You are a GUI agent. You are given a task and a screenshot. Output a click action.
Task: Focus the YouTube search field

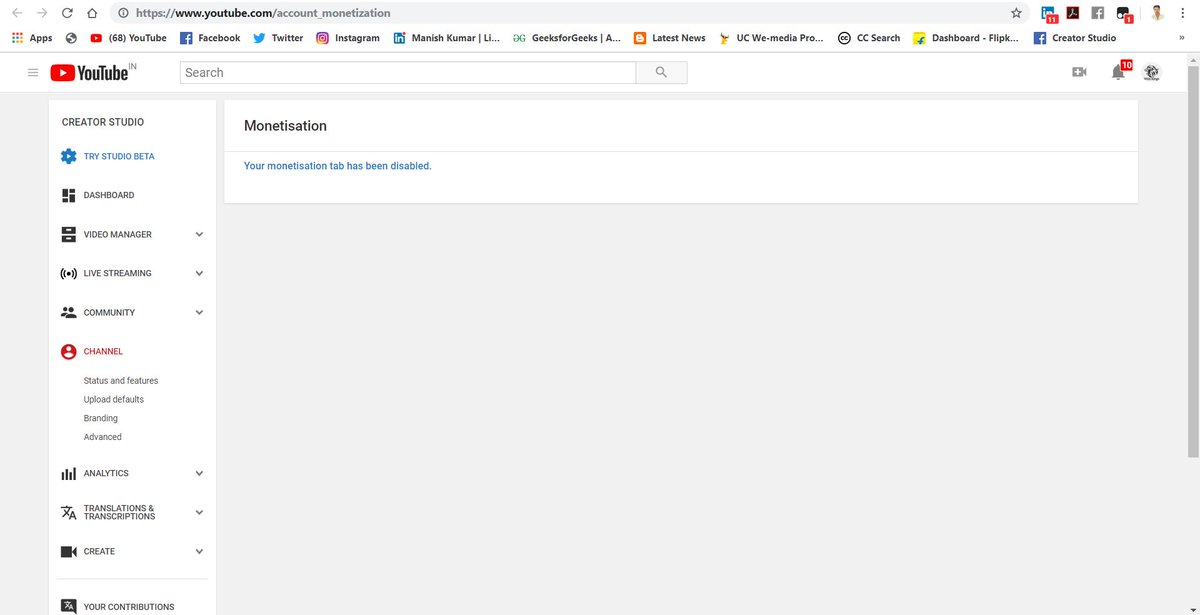point(408,72)
